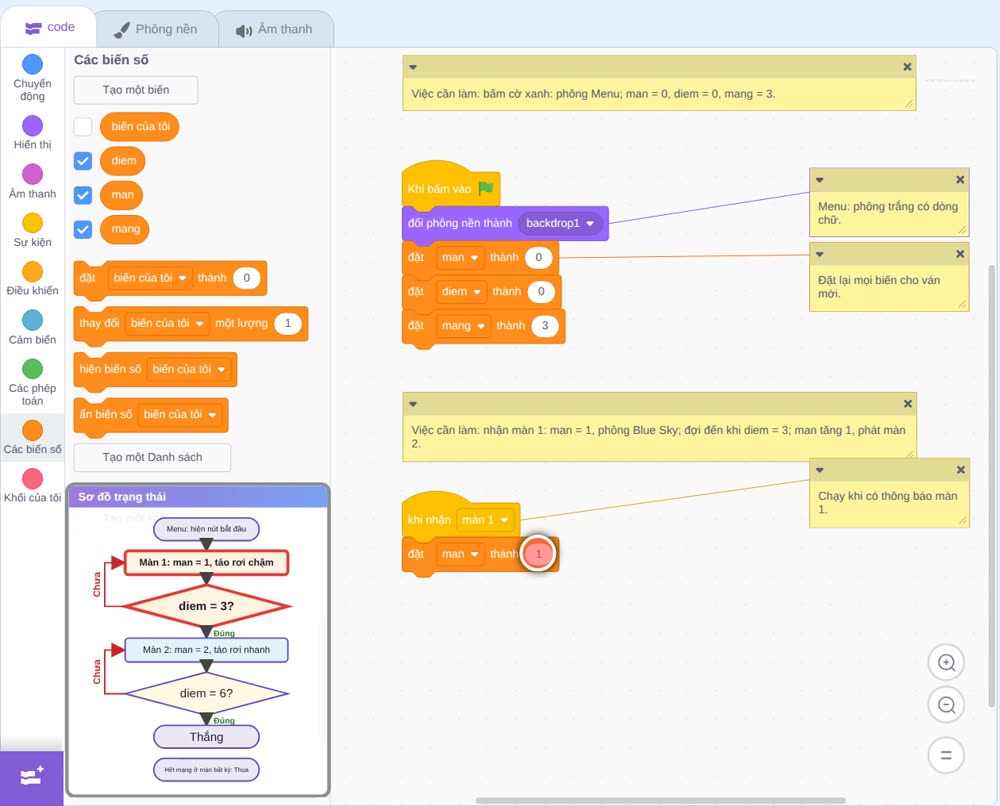Screen dimensions: 1000x806
Task: Select the Âm thanh category circle
Action: point(33,174)
